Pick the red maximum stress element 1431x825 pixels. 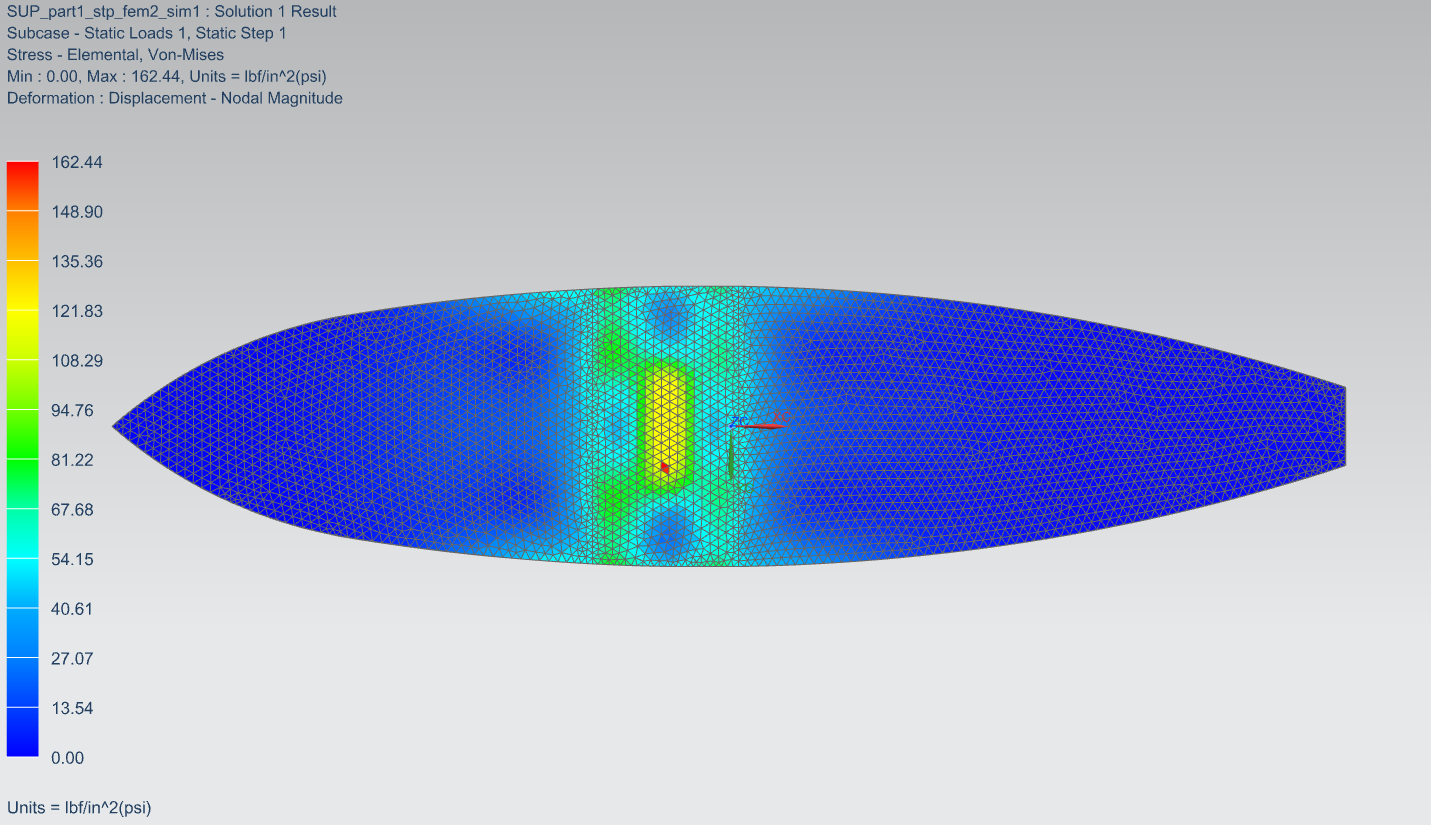pyautogui.click(x=665, y=467)
